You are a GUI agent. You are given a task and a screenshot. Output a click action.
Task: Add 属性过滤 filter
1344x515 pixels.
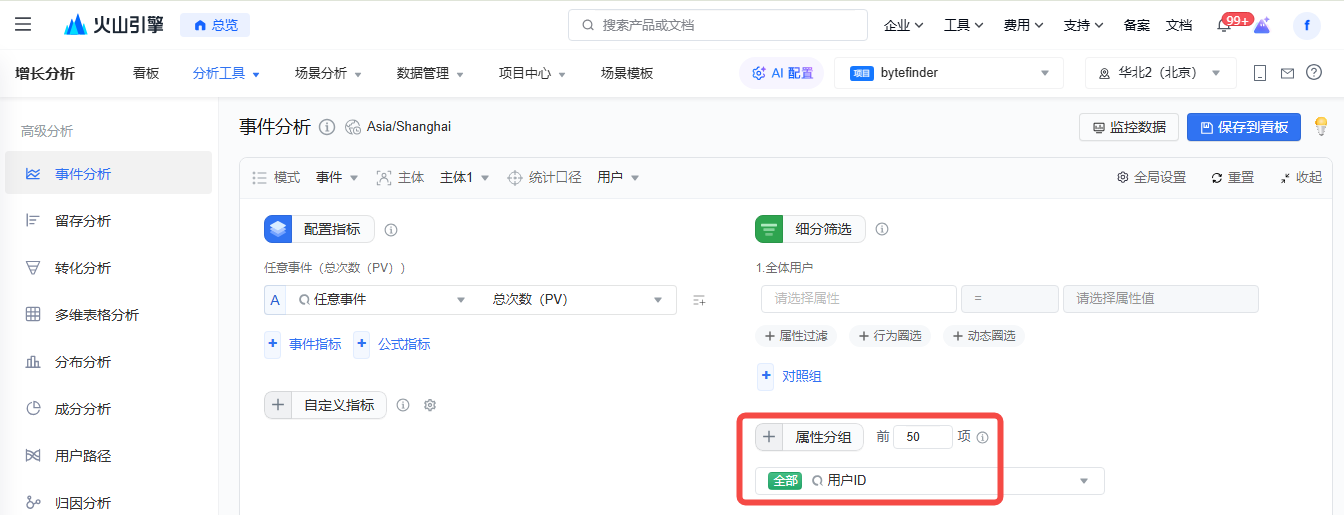(796, 336)
